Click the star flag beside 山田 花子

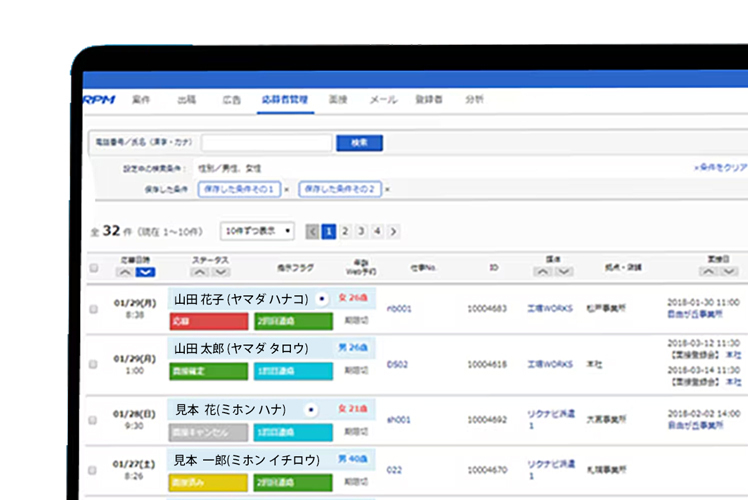tap(321, 299)
